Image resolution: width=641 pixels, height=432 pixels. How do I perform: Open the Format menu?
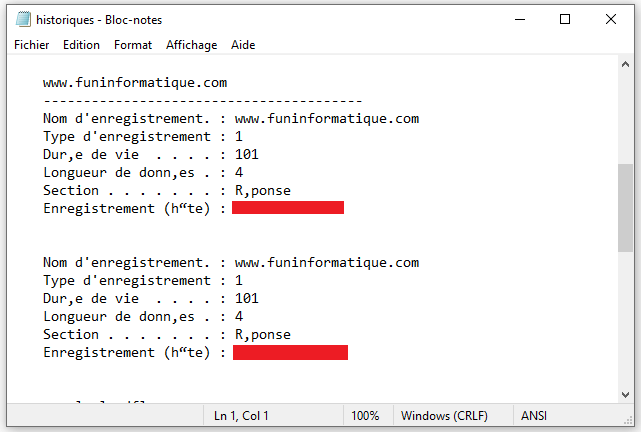[x=133, y=45]
